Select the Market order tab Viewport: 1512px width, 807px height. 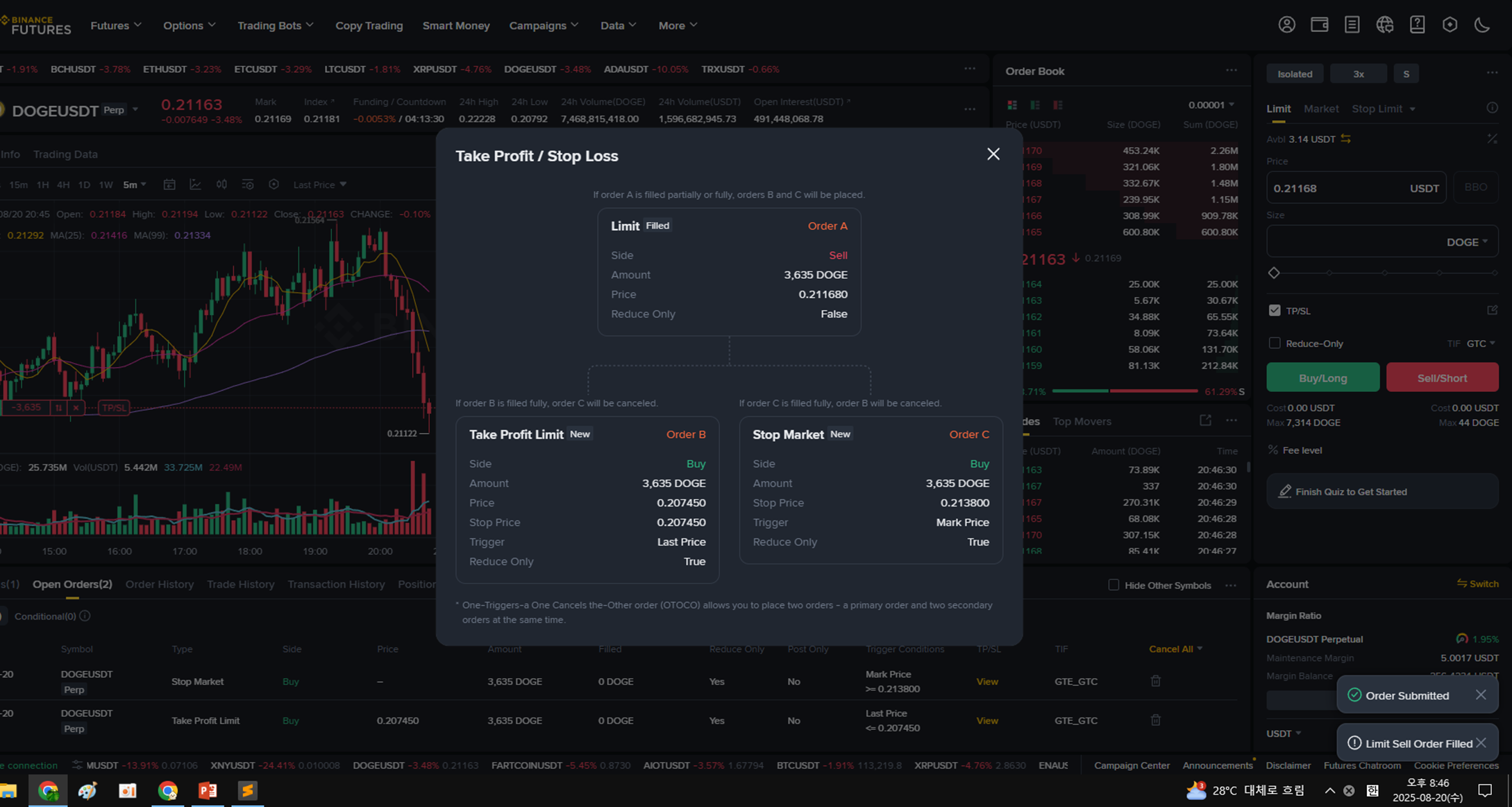coord(1320,109)
